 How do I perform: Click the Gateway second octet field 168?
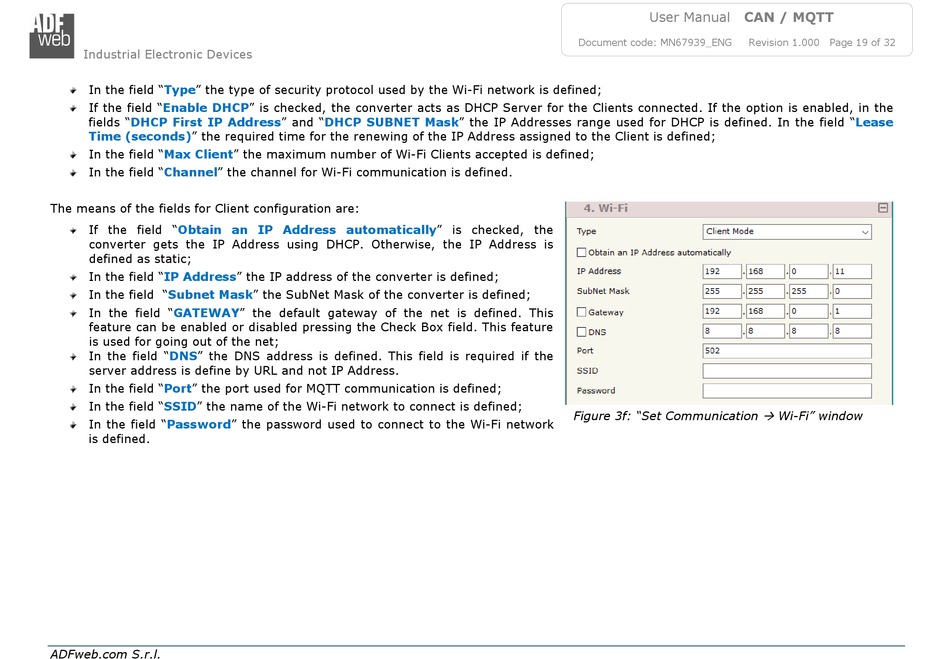765,311
